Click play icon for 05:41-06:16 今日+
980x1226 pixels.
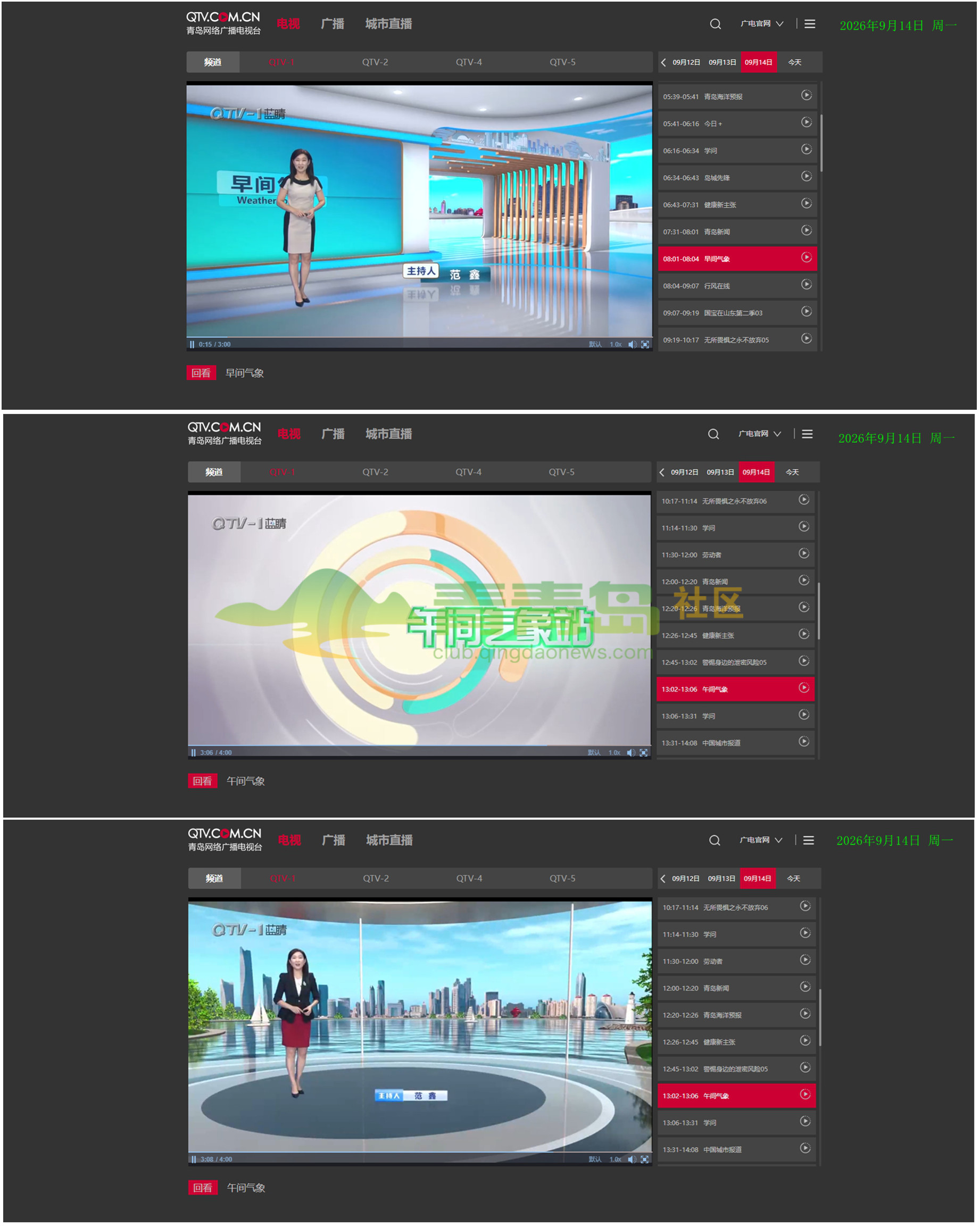point(807,122)
